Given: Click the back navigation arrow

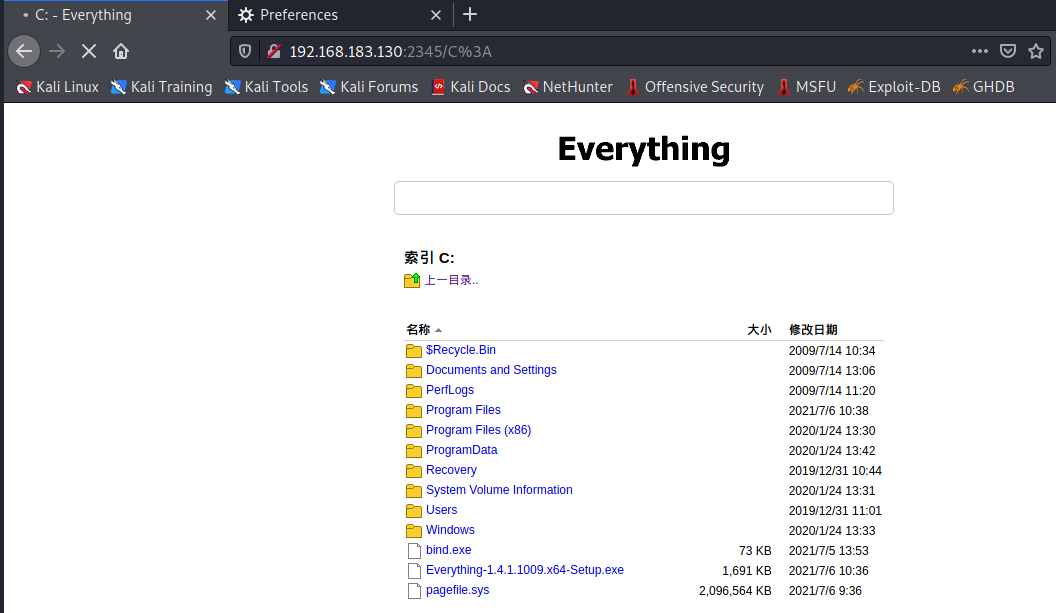Looking at the screenshot, I should tap(23, 50).
